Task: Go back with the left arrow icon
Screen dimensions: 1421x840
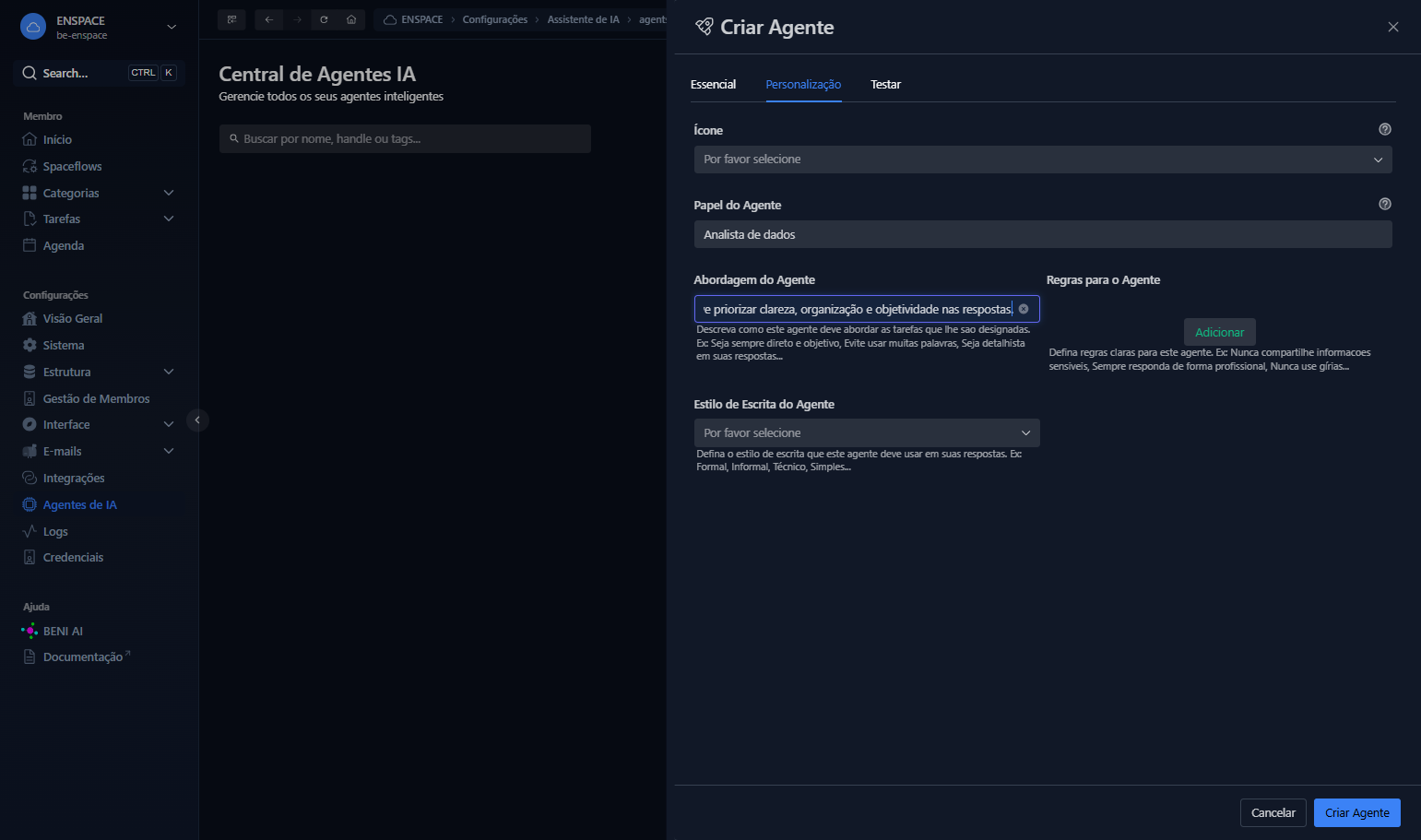Action: (x=269, y=19)
